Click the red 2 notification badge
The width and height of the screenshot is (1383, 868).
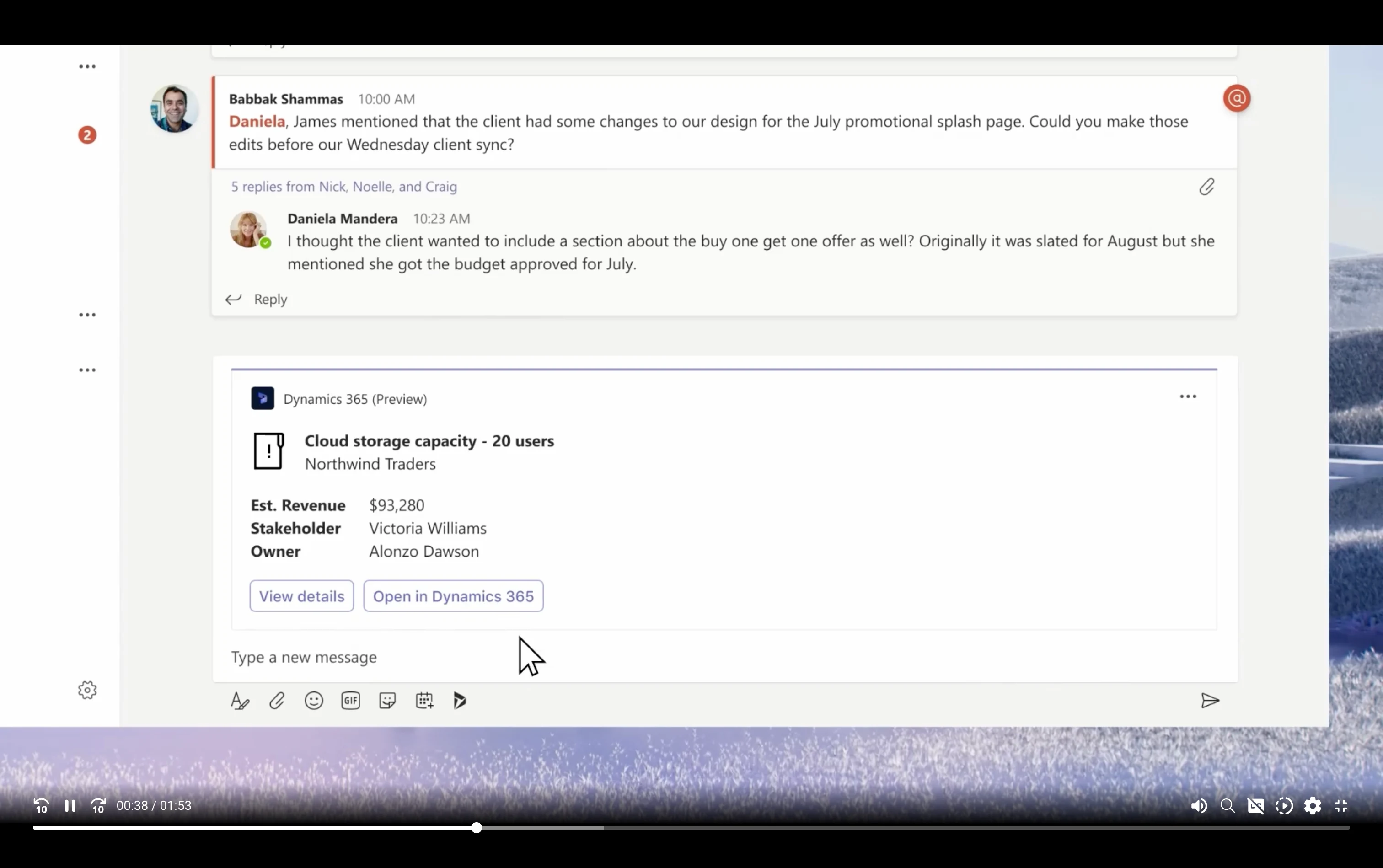87,135
